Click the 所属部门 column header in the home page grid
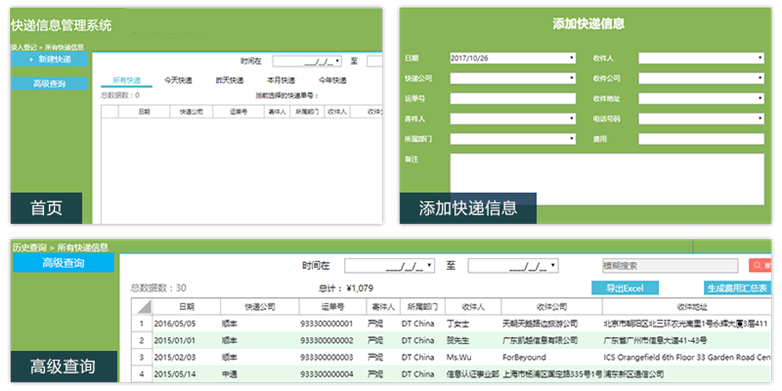The image size is (782, 391). pos(307,112)
